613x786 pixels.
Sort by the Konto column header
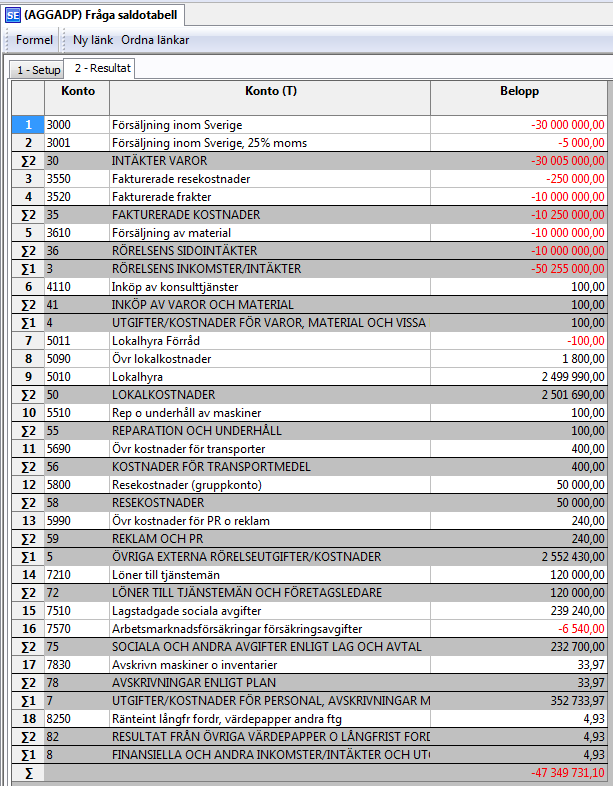click(78, 98)
